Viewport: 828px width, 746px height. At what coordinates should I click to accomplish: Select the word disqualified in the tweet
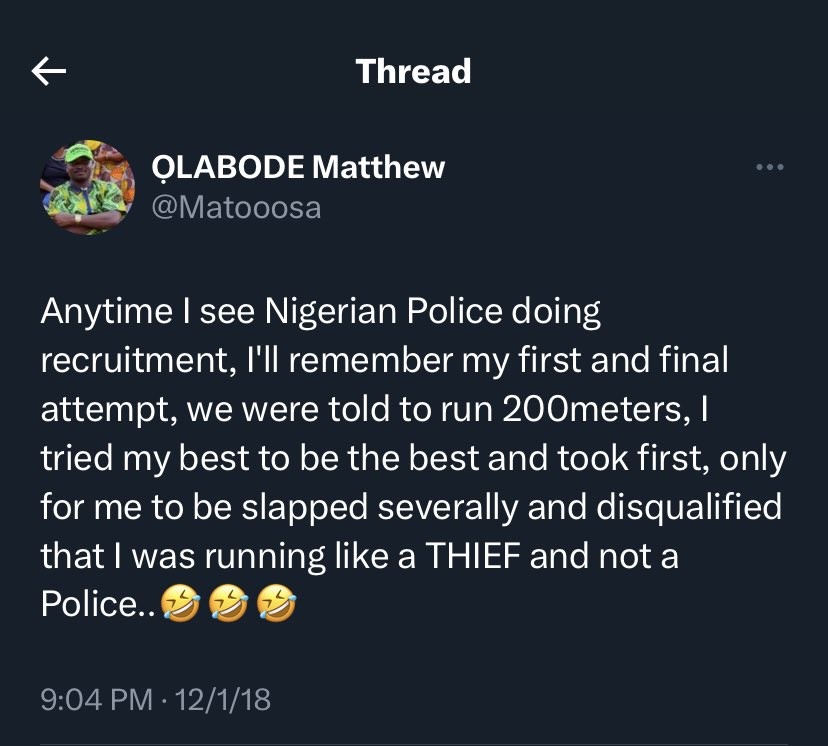[689, 507]
